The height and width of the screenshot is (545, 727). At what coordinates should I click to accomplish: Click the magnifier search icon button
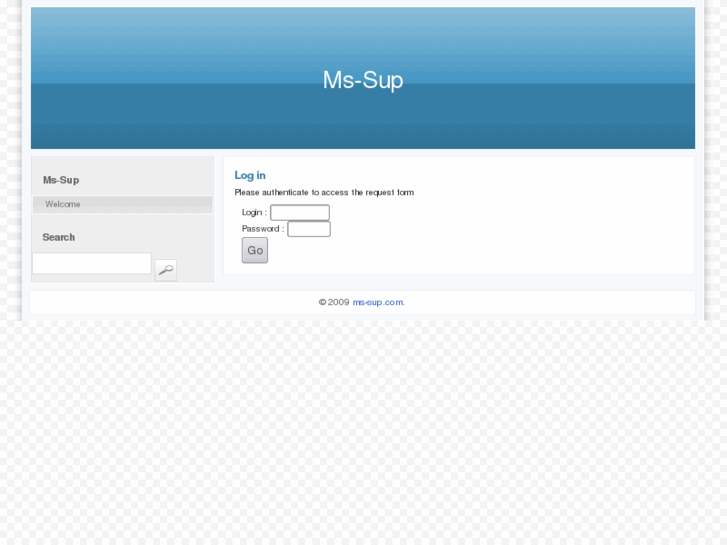(166, 270)
